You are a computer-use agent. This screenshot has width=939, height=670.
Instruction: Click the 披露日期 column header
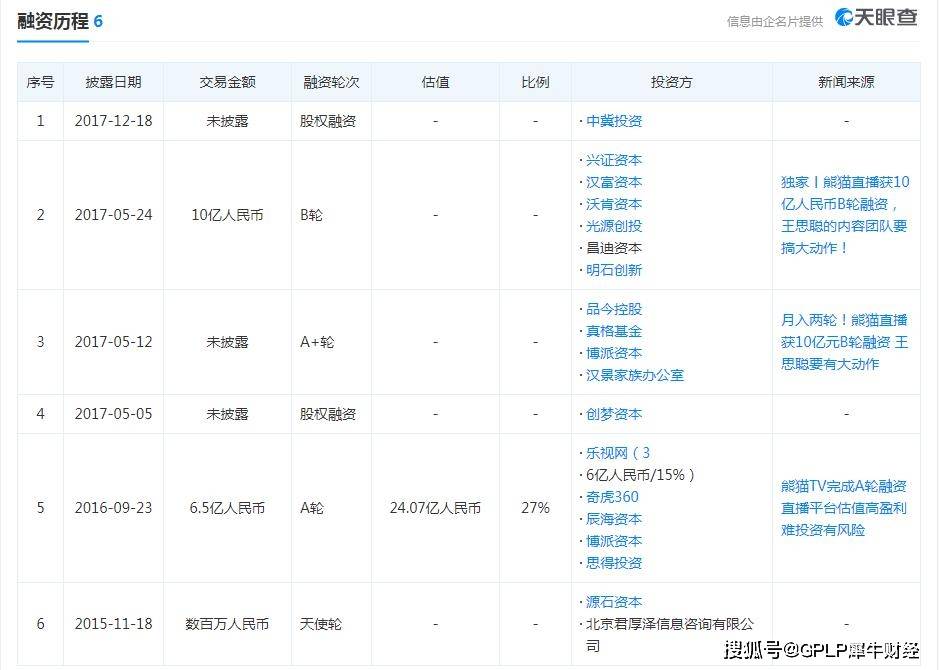[113, 82]
